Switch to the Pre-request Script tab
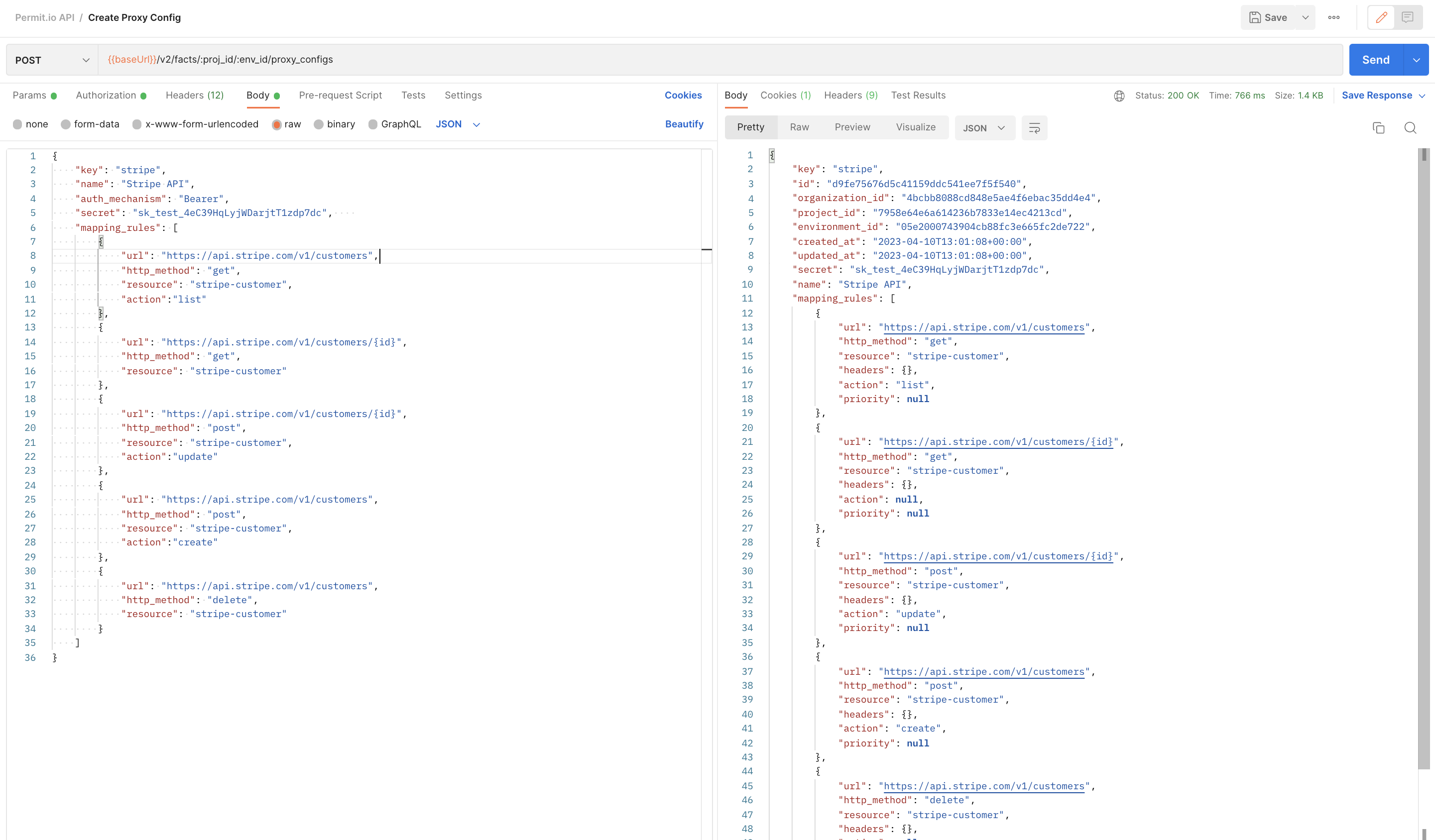 pyautogui.click(x=340, y=95)
